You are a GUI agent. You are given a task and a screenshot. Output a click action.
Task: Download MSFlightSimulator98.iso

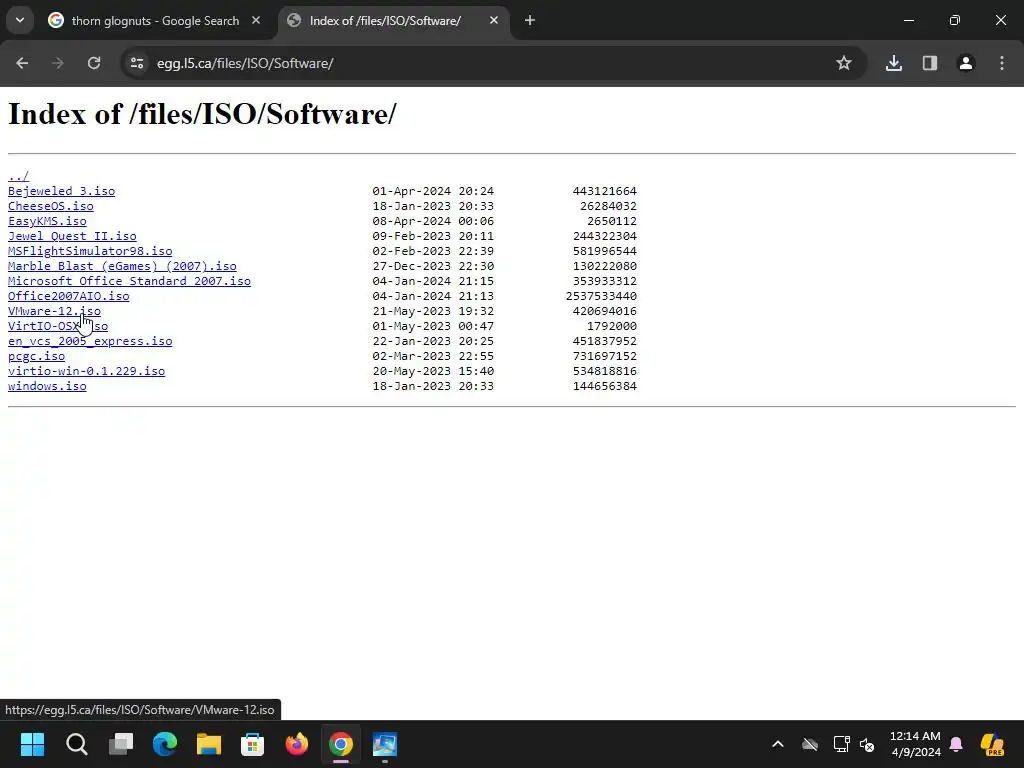click(x=90, y=251)
